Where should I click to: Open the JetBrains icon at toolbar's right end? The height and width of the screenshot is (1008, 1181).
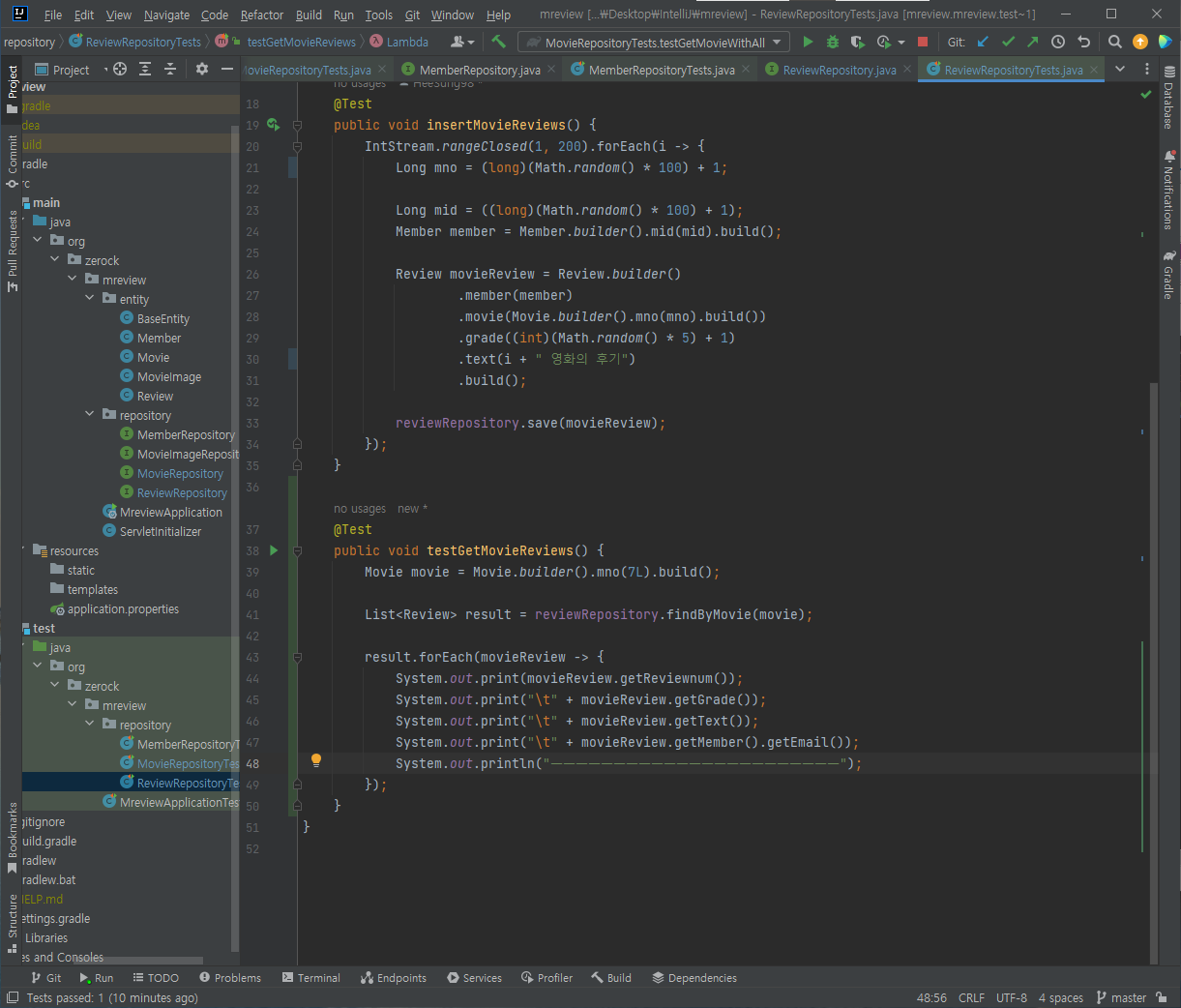point(1166,42)
